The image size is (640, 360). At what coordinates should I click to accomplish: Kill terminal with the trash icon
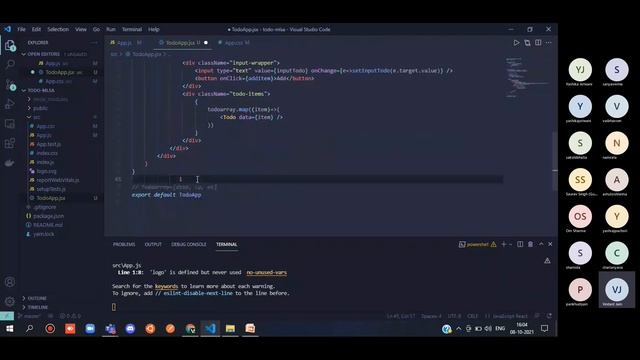[x=530, y=244]
